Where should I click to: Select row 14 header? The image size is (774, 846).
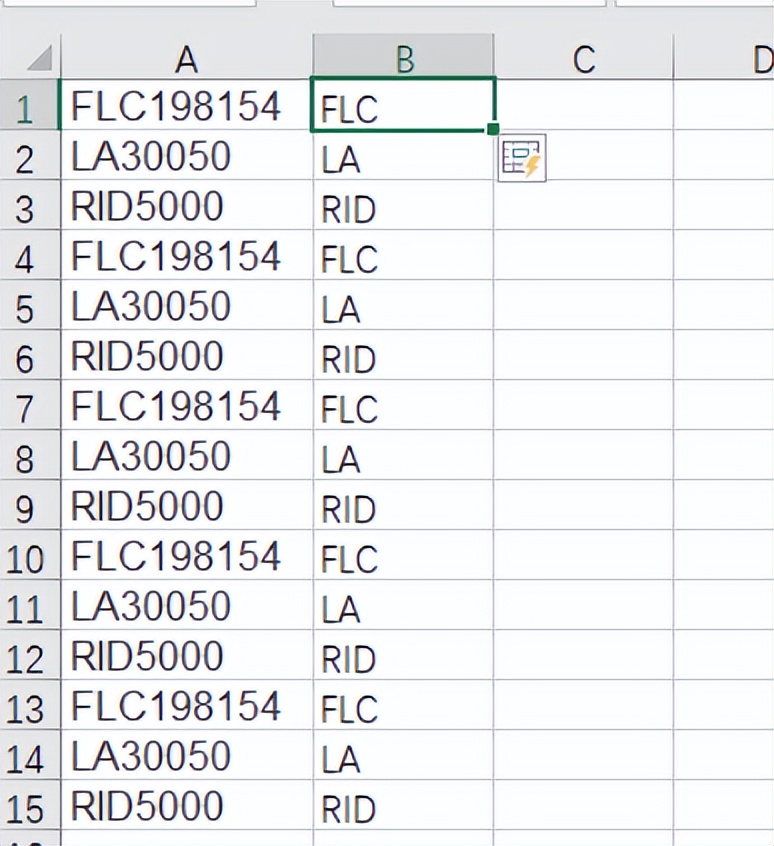click(x=30, y=755)
